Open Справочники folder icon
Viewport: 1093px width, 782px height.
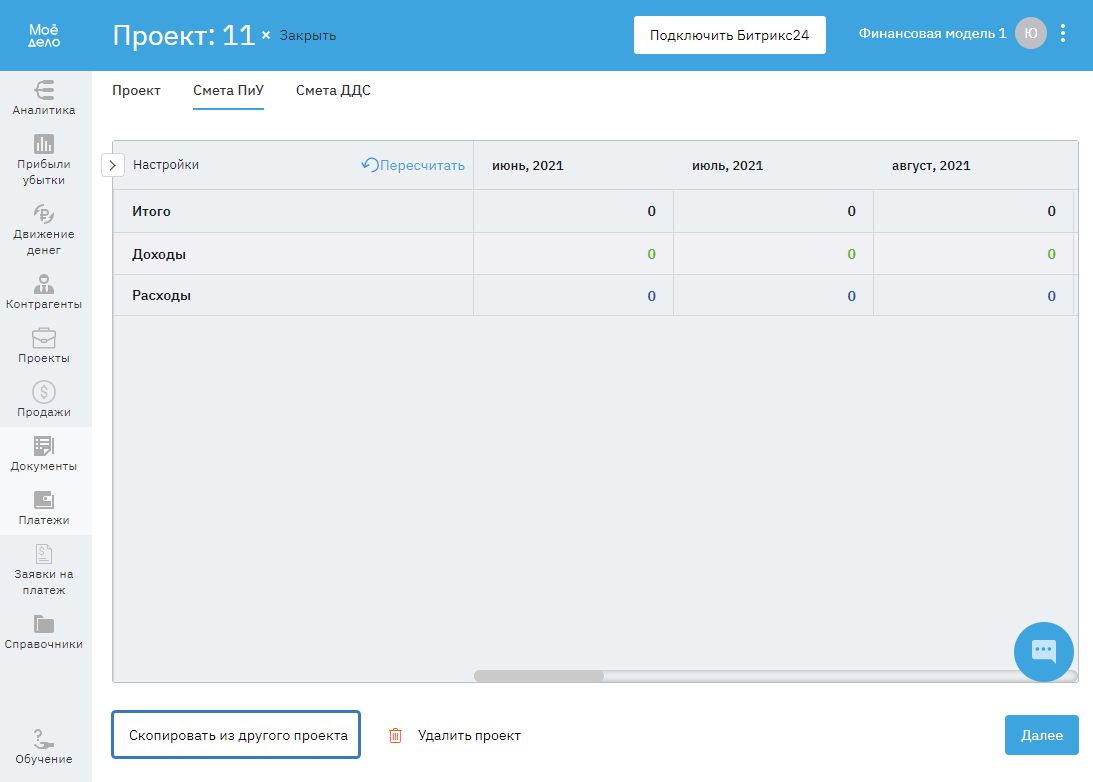click(x=44, y=623)
